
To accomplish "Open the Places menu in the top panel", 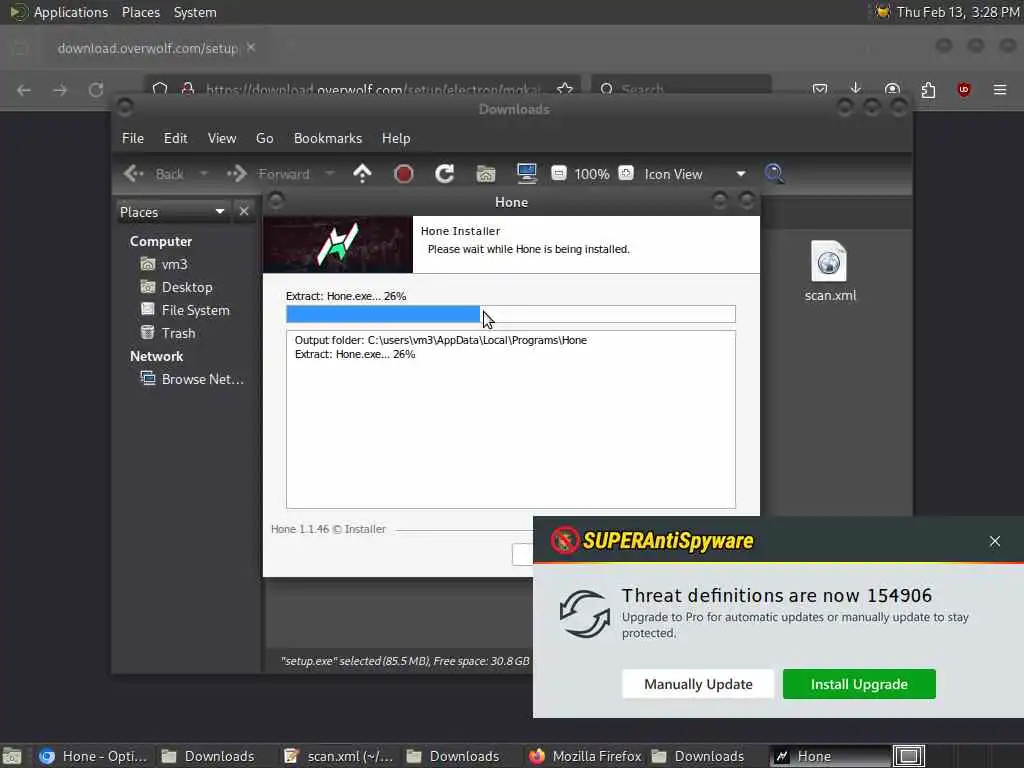I will [140, 12].
